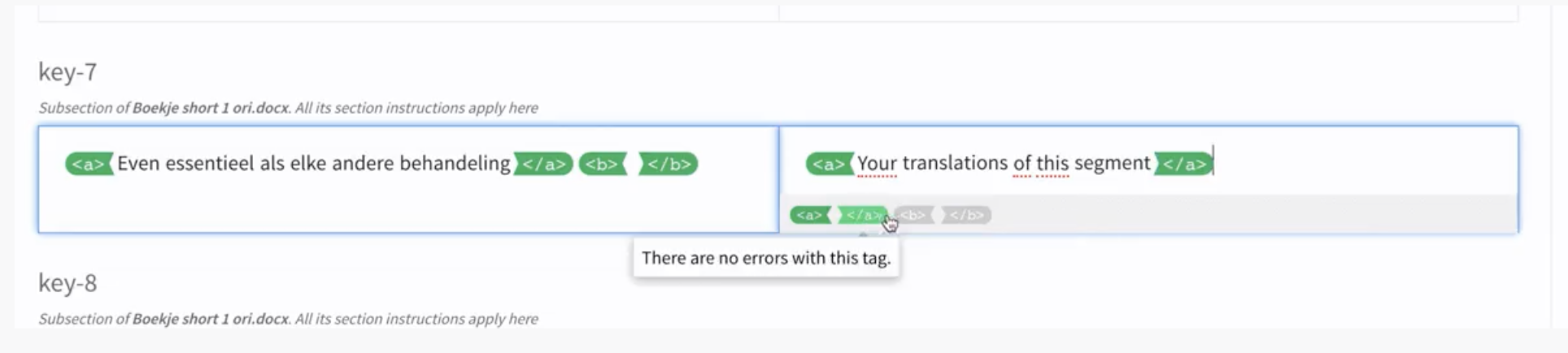The image size is (1568, 353).
Task: Select the key-7 segment heading
Action: coord(68,72)
